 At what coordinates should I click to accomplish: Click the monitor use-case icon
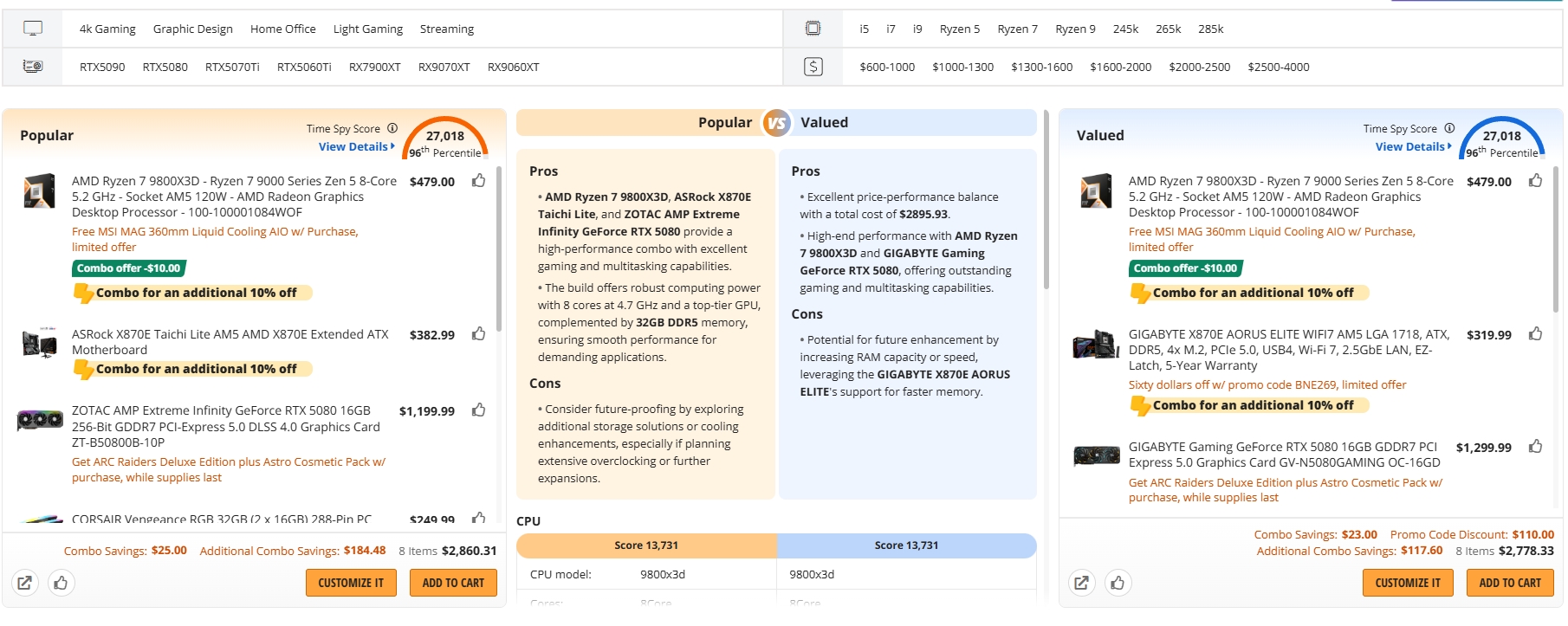coord(33,29)
